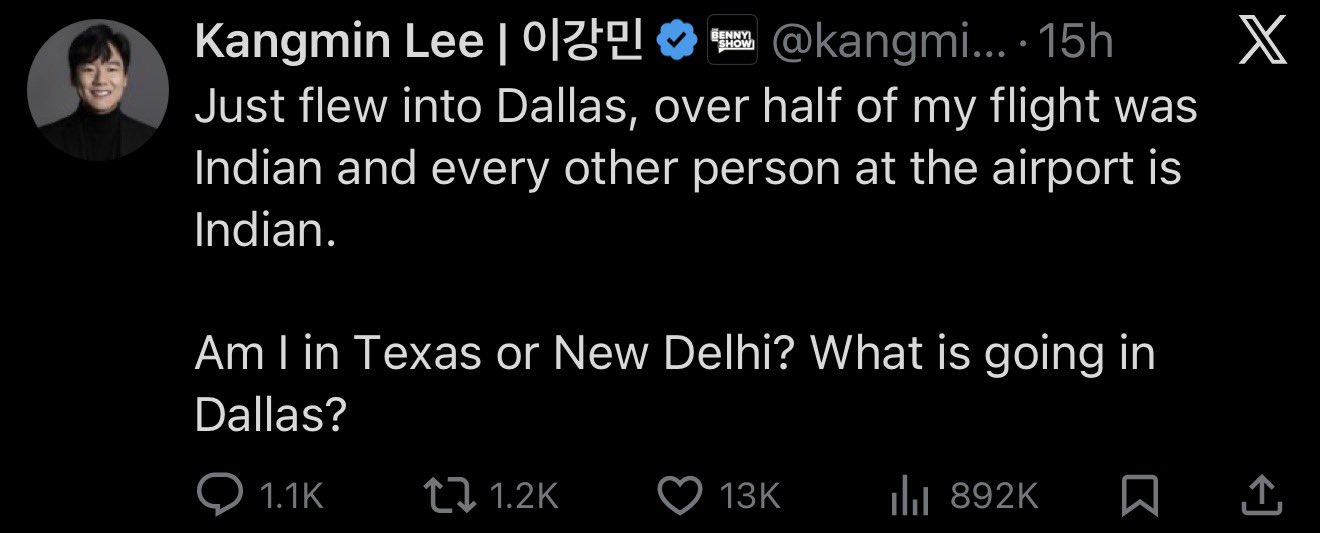This screenshot has height=533, width=1320.
Task: Like the tweet with heart icon
Action: [x=683, y=495]
